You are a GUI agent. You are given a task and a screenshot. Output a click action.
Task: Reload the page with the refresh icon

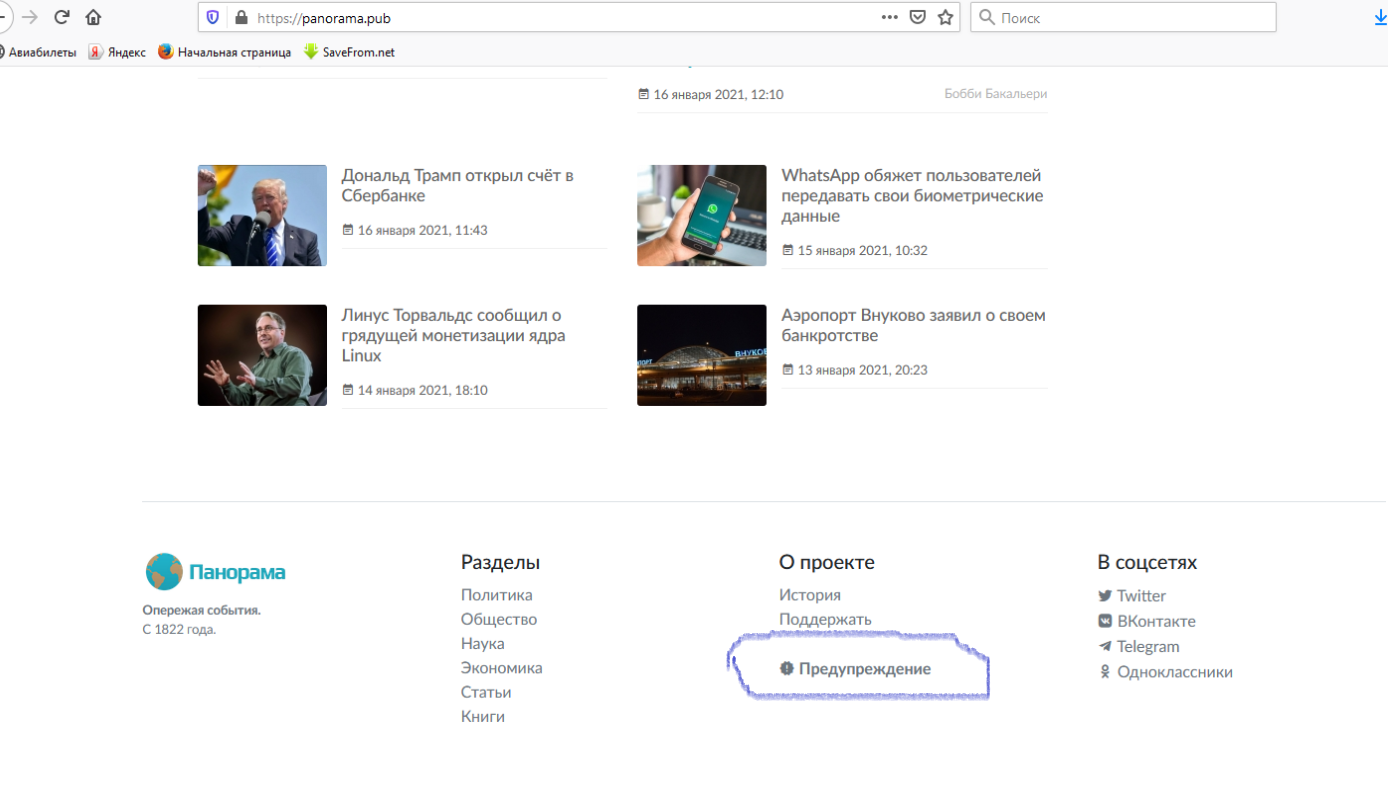click(x=62, y=17)
